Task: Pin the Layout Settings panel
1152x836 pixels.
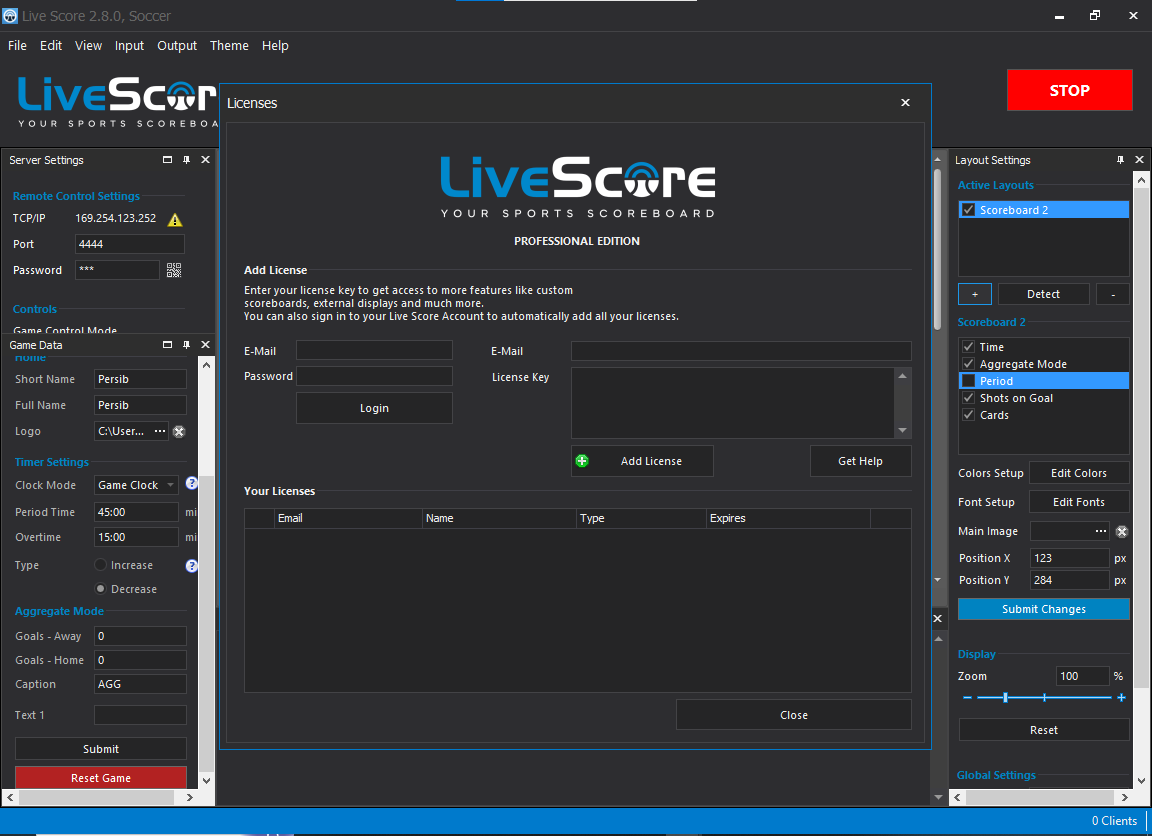Action: pyautogui.click(x=1120, y=160)
